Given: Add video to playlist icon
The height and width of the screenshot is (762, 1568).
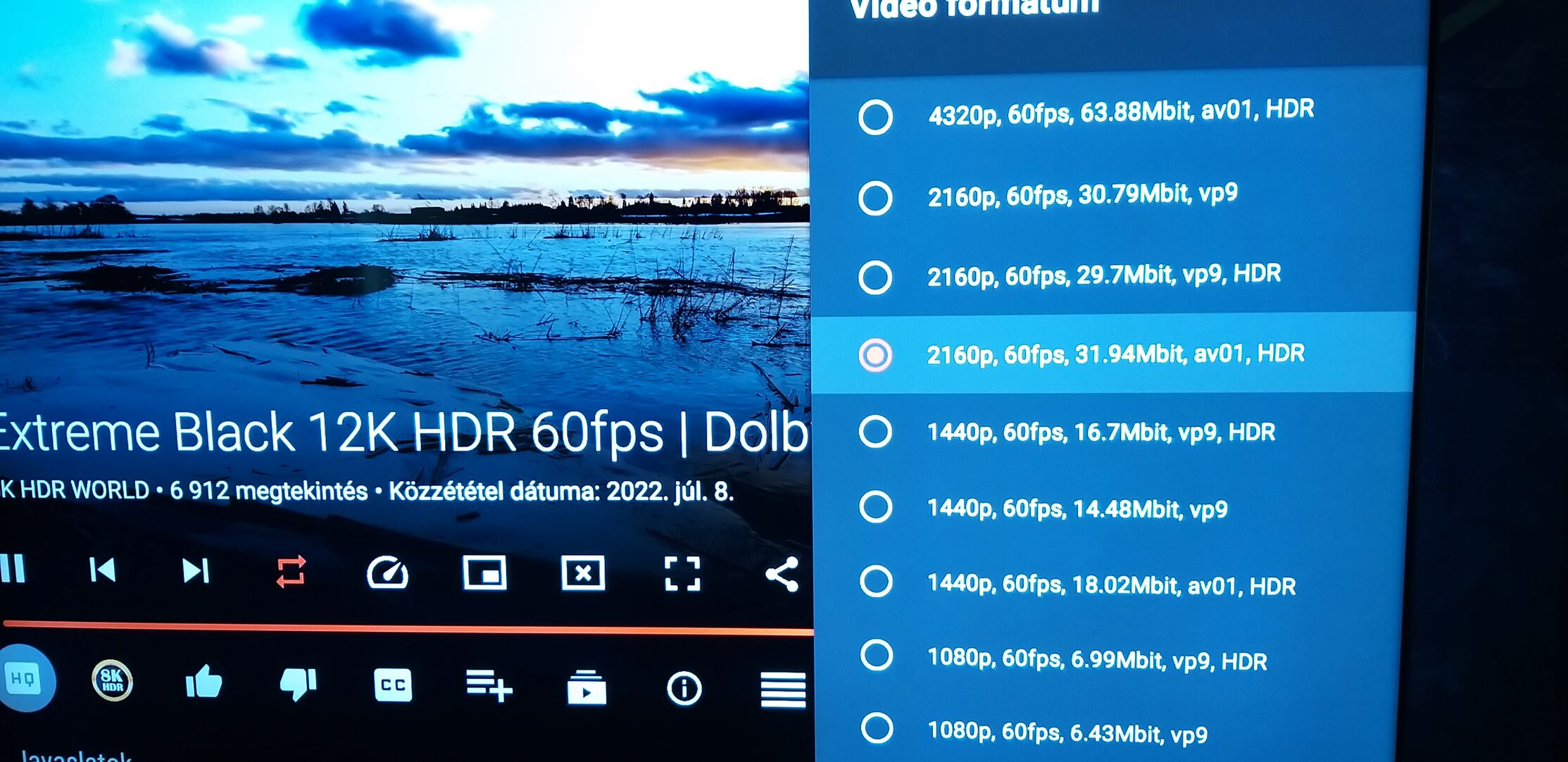Looking at the screenshot, I should [x=489, y=686].
